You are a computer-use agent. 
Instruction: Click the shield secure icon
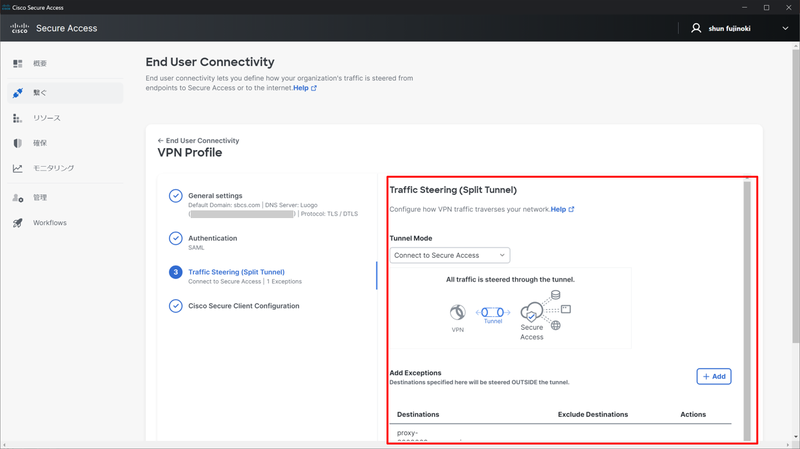coord(18,143)
